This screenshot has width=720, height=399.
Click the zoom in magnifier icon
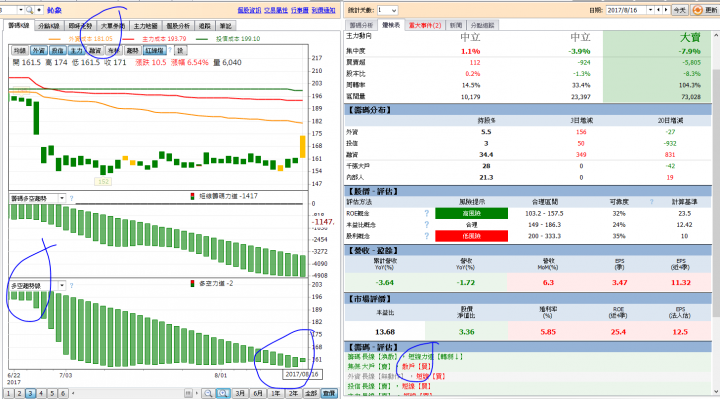click(x=223, y=393)
